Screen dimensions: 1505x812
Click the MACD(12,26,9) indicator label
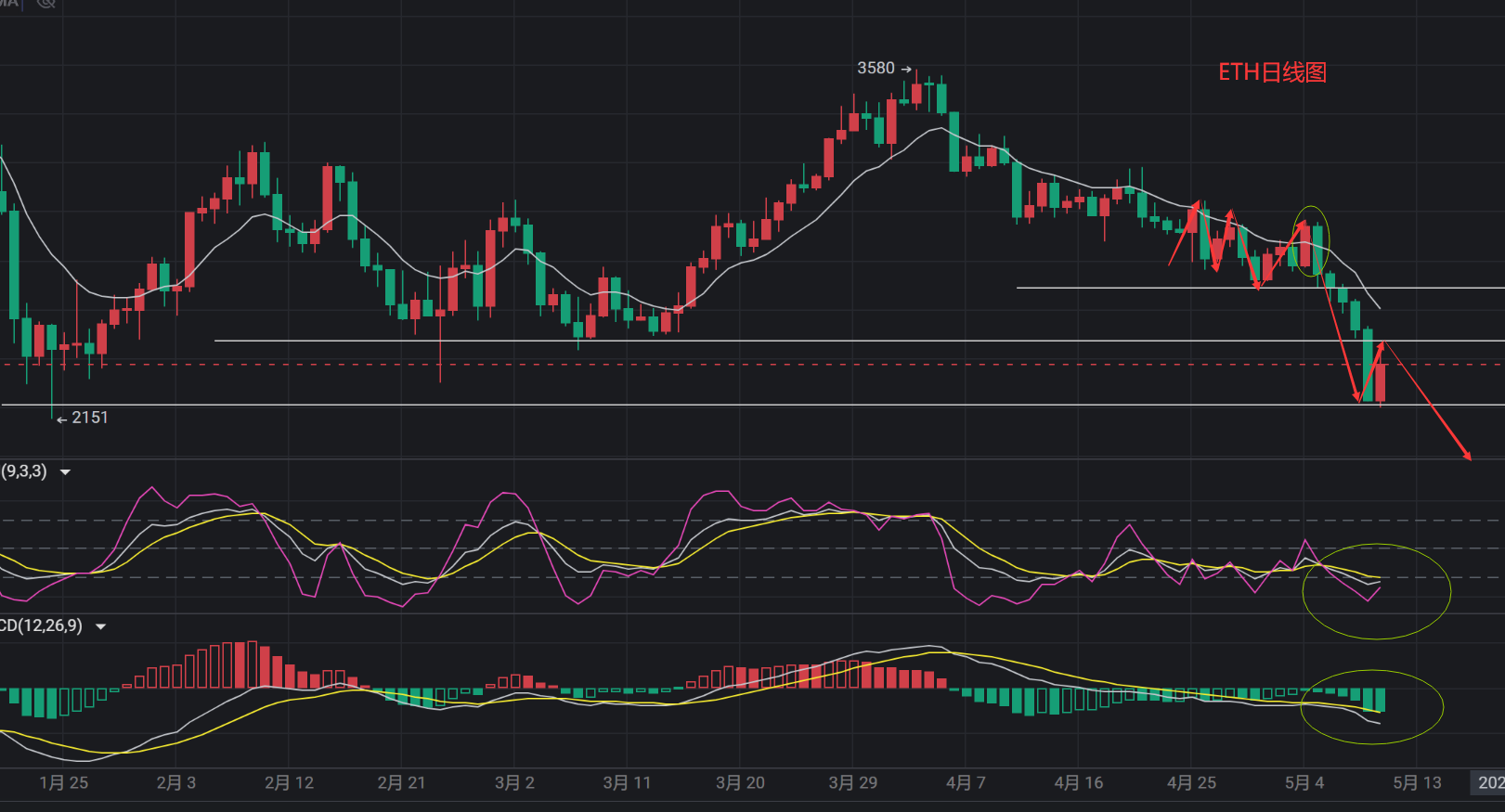pos(42,626)
